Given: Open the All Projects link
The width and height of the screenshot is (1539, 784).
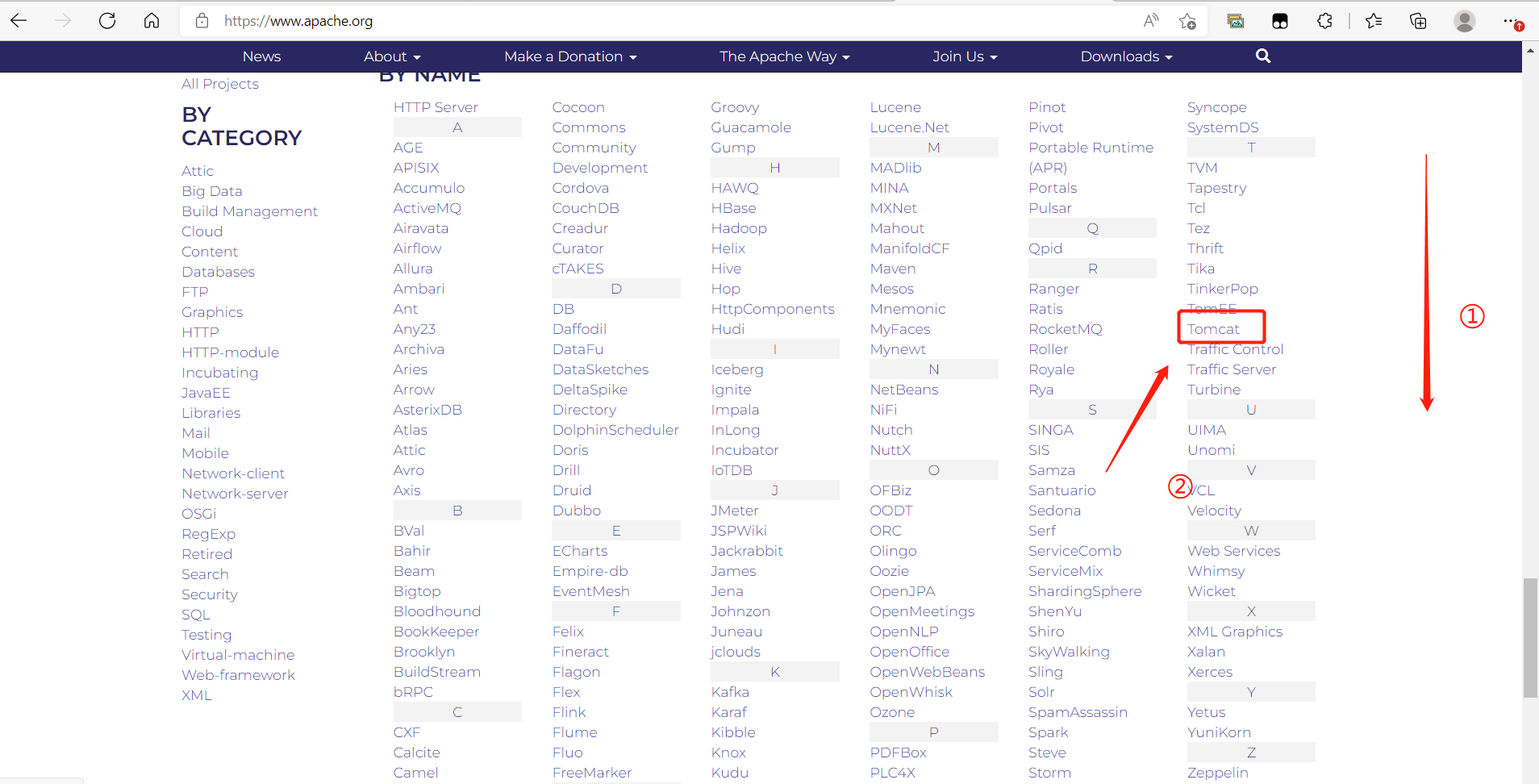Looking at the screenshot, I should point(220,84).
